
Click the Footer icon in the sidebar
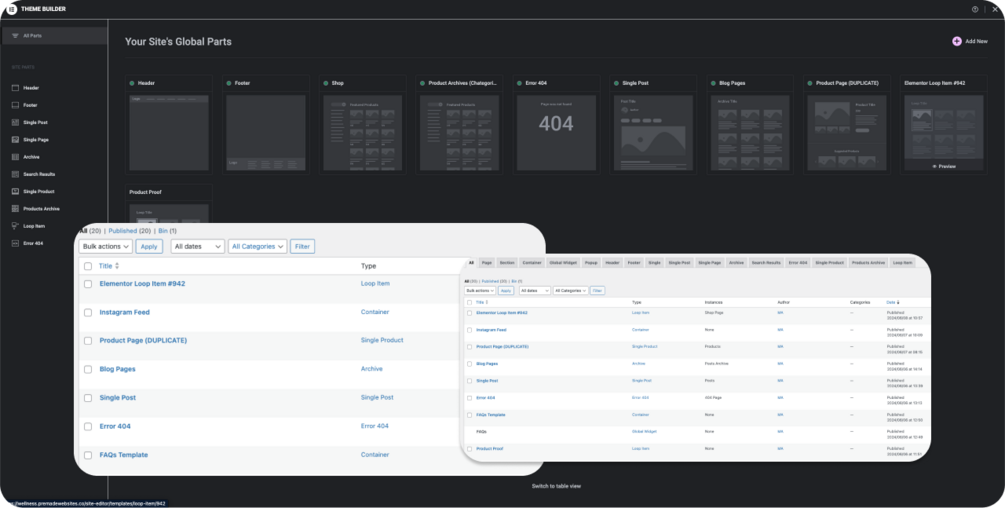pyautogui.click(x=15, y=105)
